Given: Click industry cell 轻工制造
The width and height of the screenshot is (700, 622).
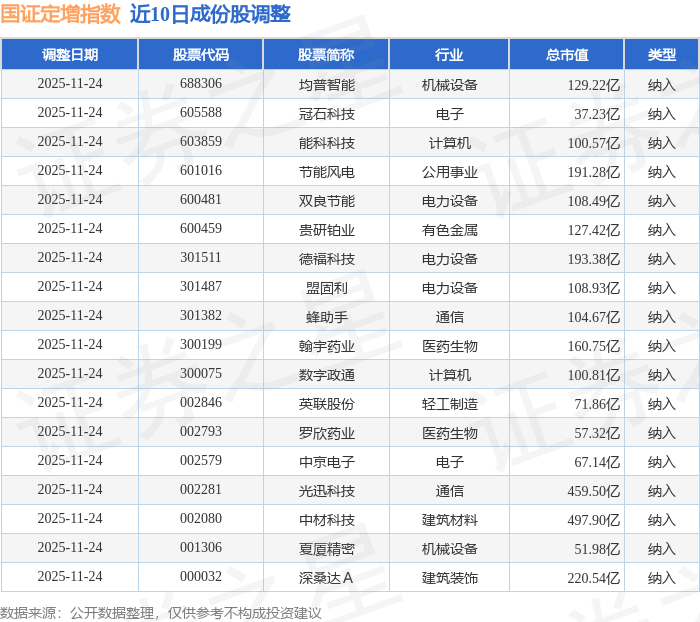Looking at the screenshot, I should pos(450,404).
